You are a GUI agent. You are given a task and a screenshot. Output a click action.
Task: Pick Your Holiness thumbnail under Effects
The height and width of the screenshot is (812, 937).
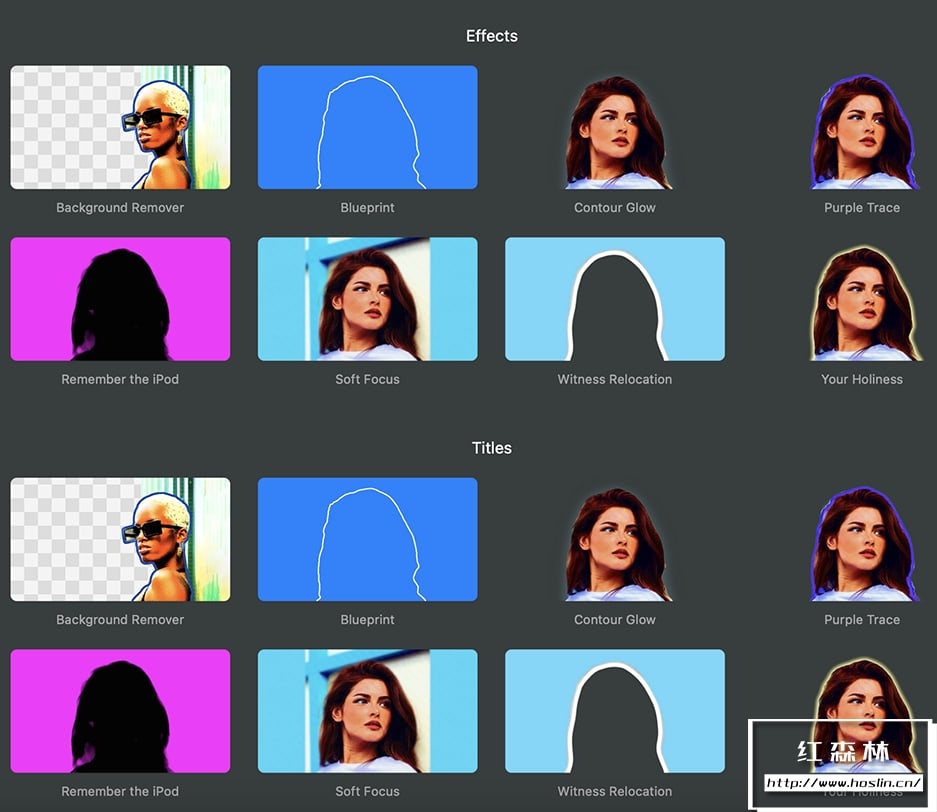click(862, 299)
